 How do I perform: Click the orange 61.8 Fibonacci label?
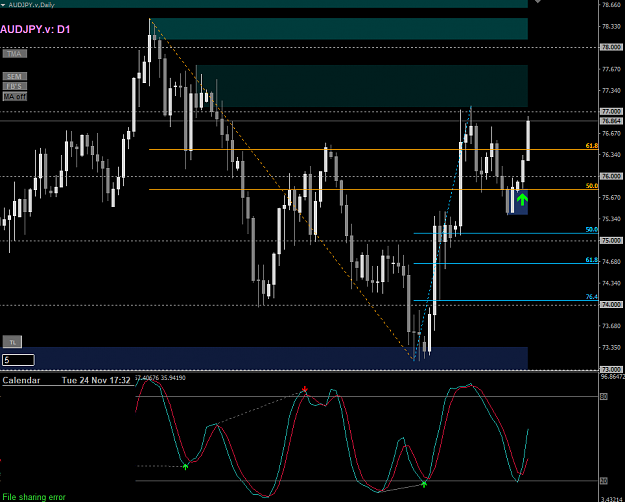pyautogui.click(x=592, y=146)
